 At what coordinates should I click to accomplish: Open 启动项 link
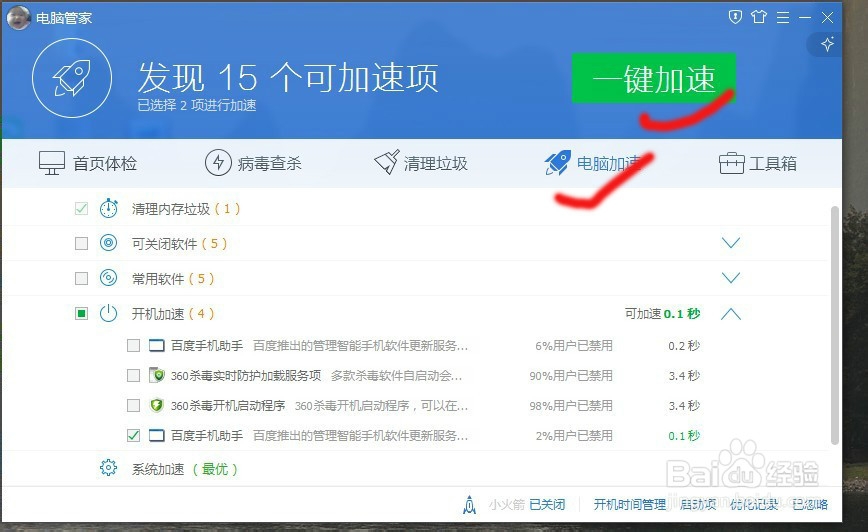698,504
